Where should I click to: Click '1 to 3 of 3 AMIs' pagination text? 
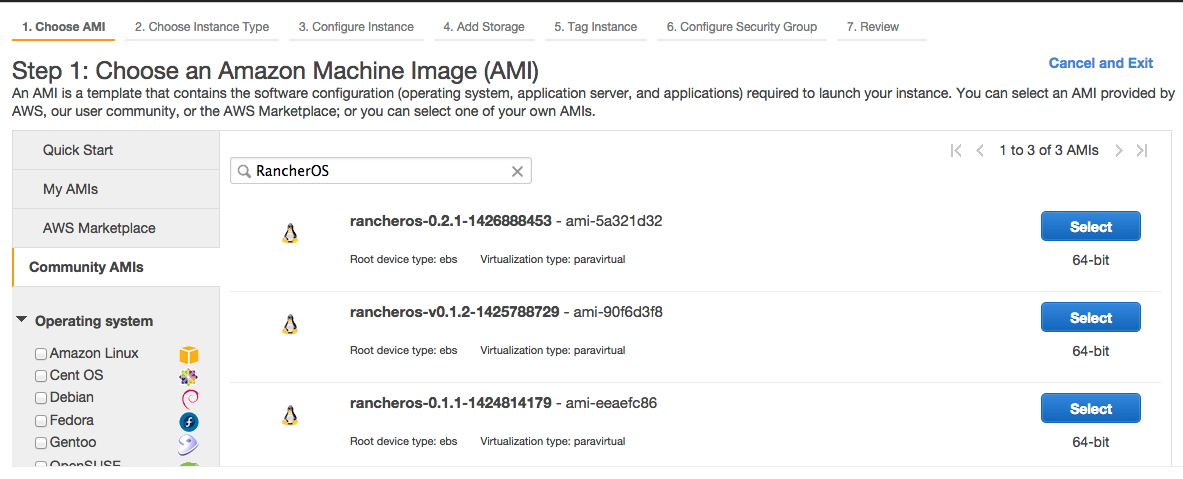[x=1049, y=150]
